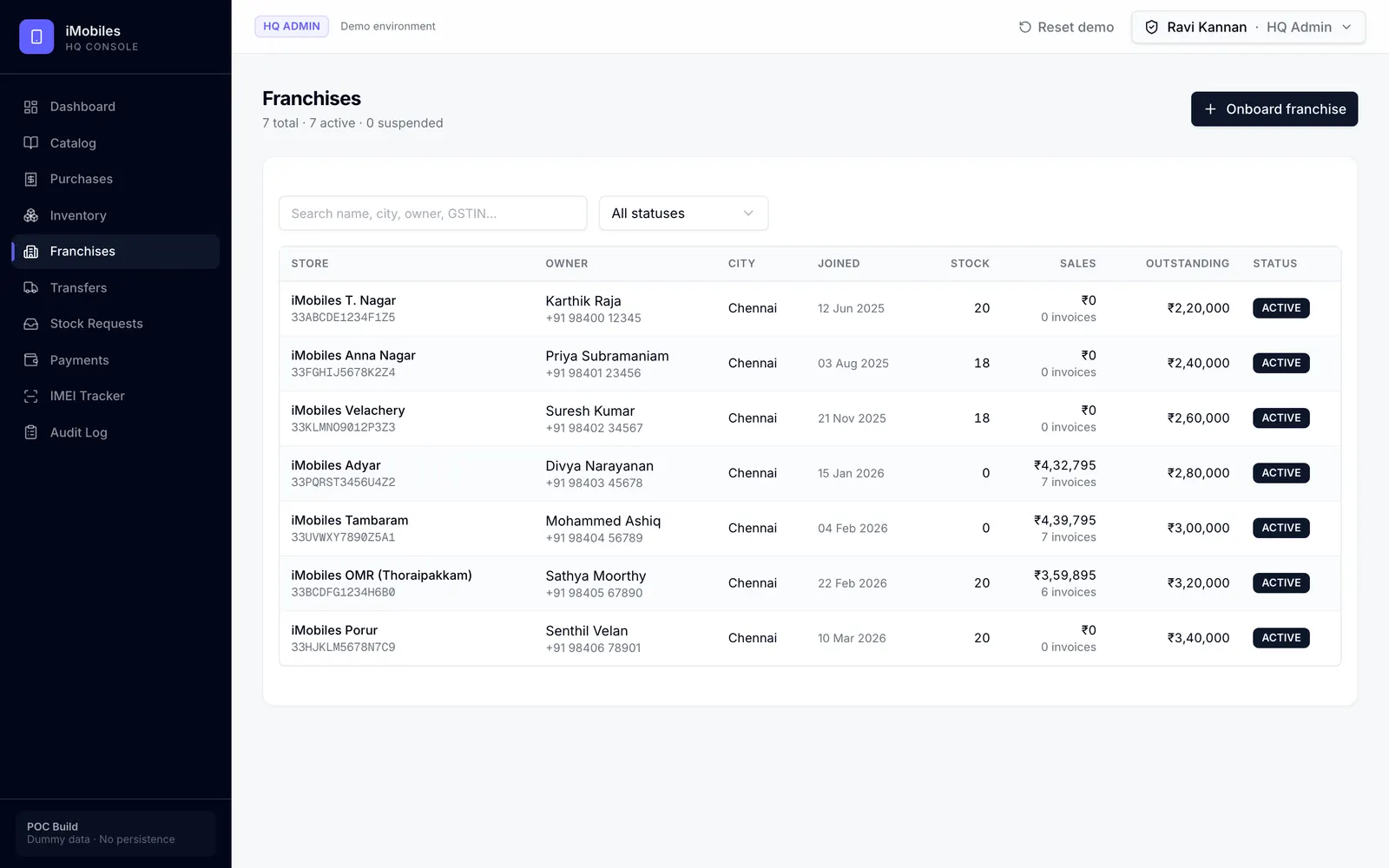Click the iMobiles logo icon
Image resolution: width=1389 pixels, height=868 pixels.
pos(36,36)
